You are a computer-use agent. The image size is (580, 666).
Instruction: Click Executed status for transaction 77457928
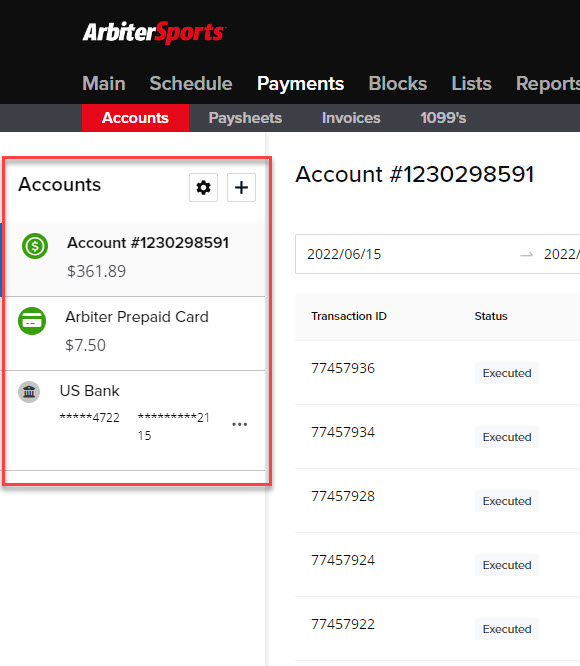[x=507, y=501]
